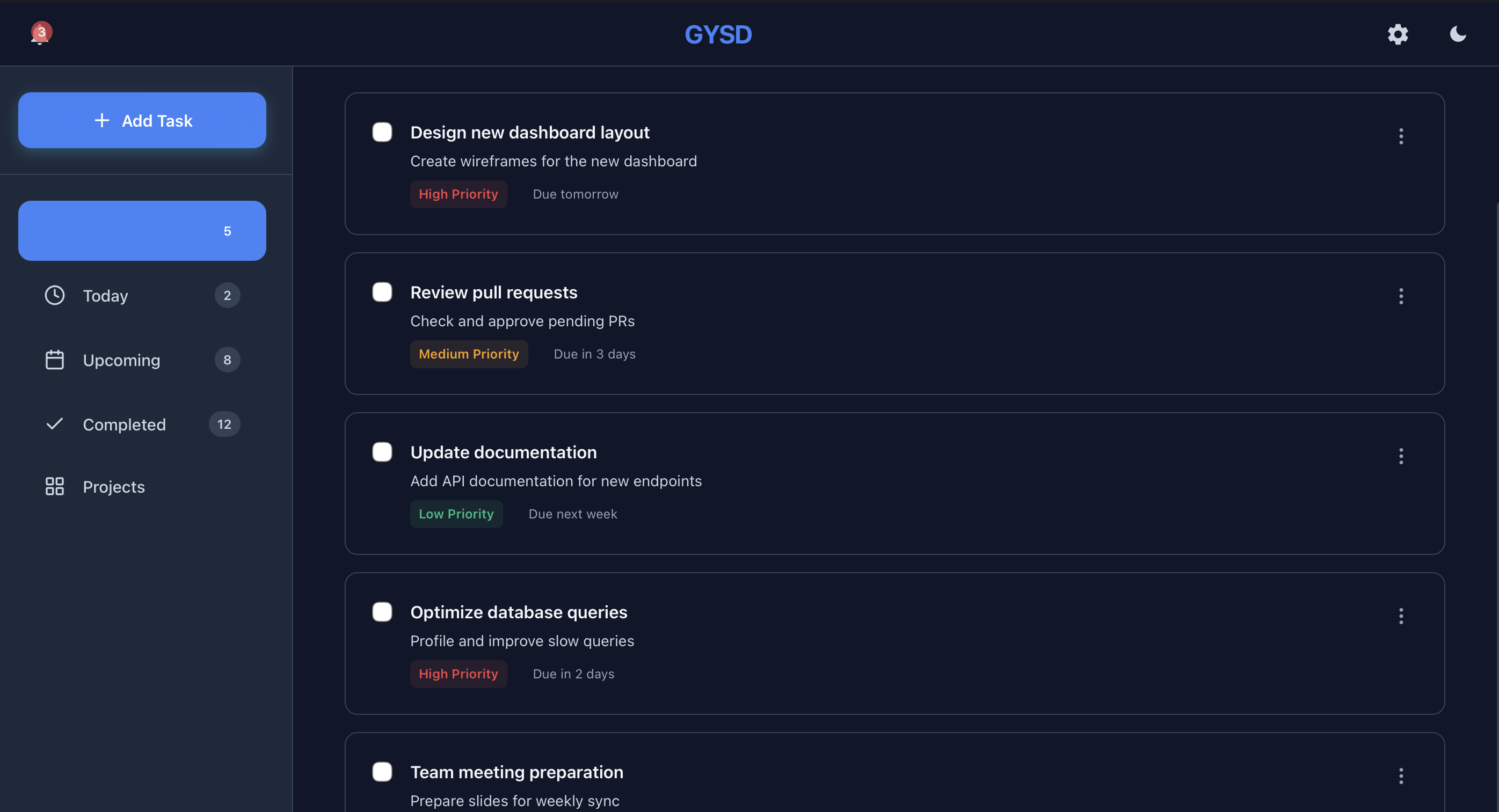The image size is (1499, 812).
Task: Check off Design new dashboard layout
Action: tap(382, 132)
